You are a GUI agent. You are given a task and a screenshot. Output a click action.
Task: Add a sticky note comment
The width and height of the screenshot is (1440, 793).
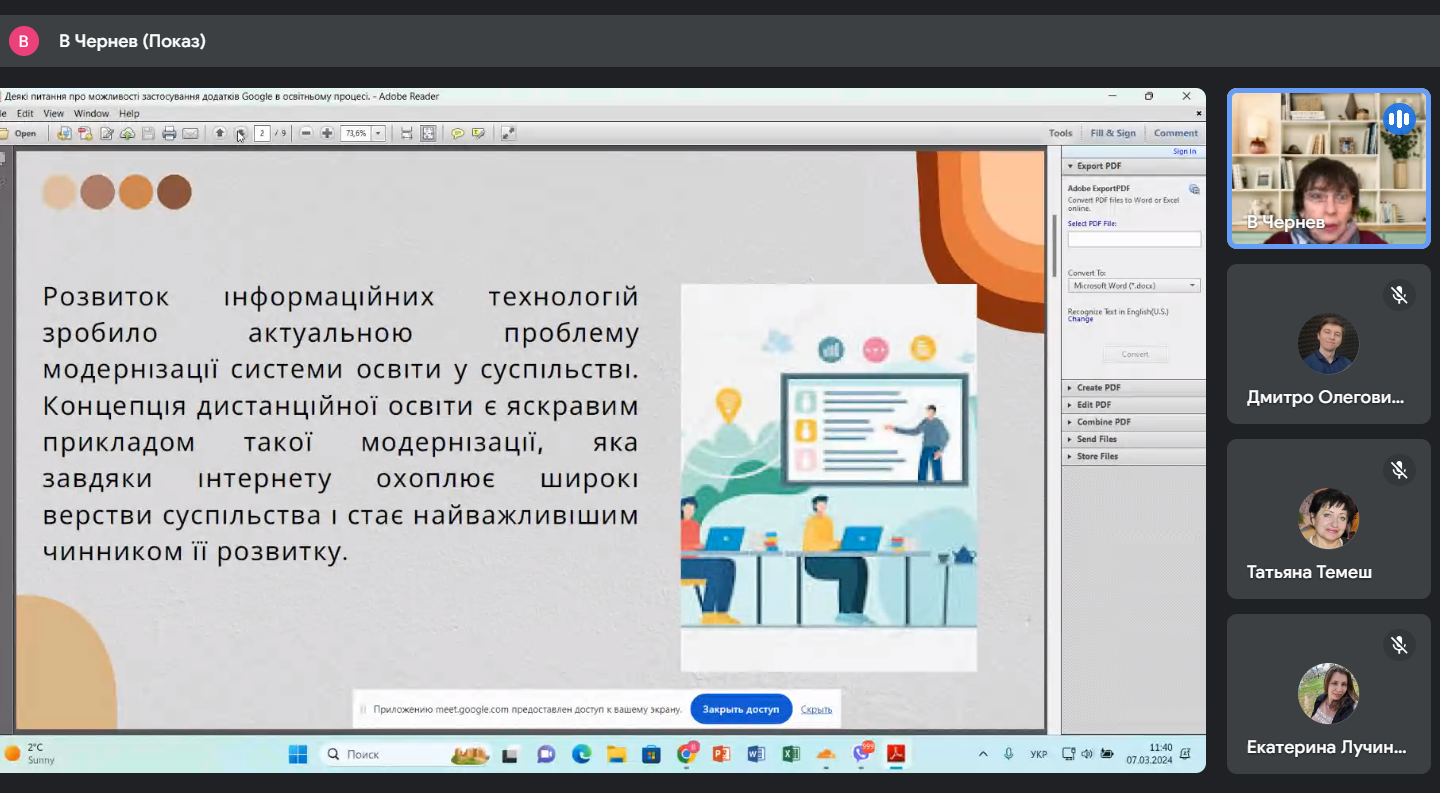[457, 133]
